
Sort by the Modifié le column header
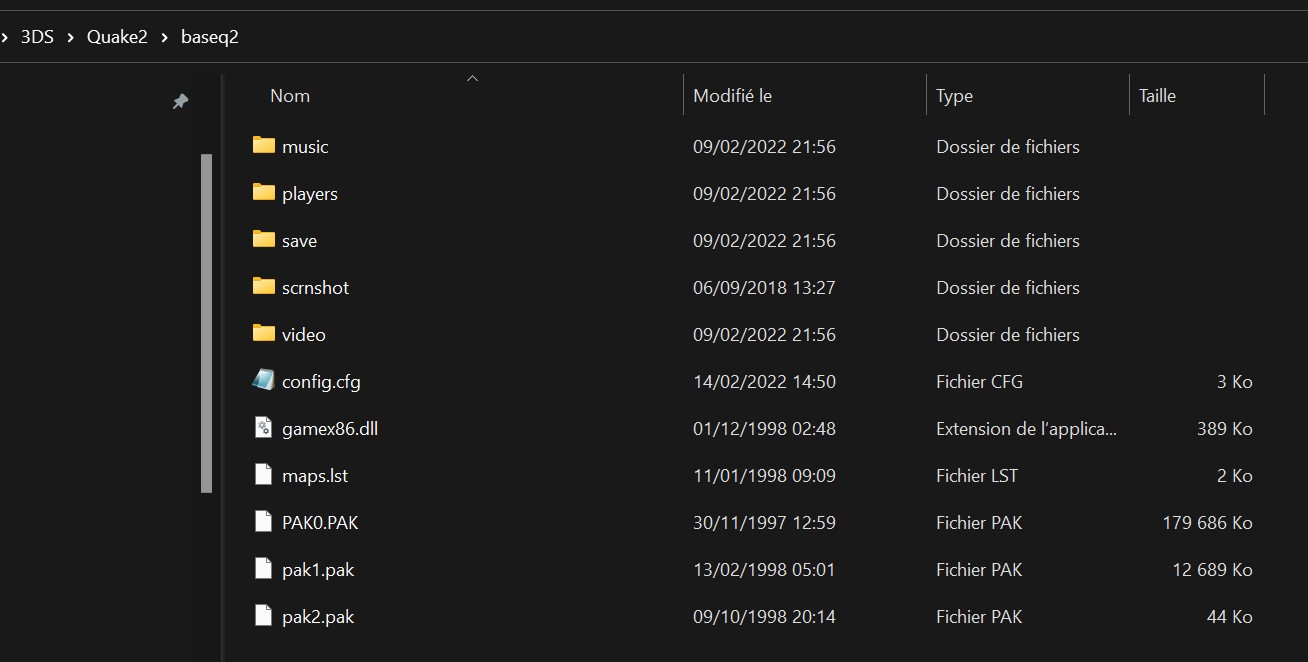733,96
